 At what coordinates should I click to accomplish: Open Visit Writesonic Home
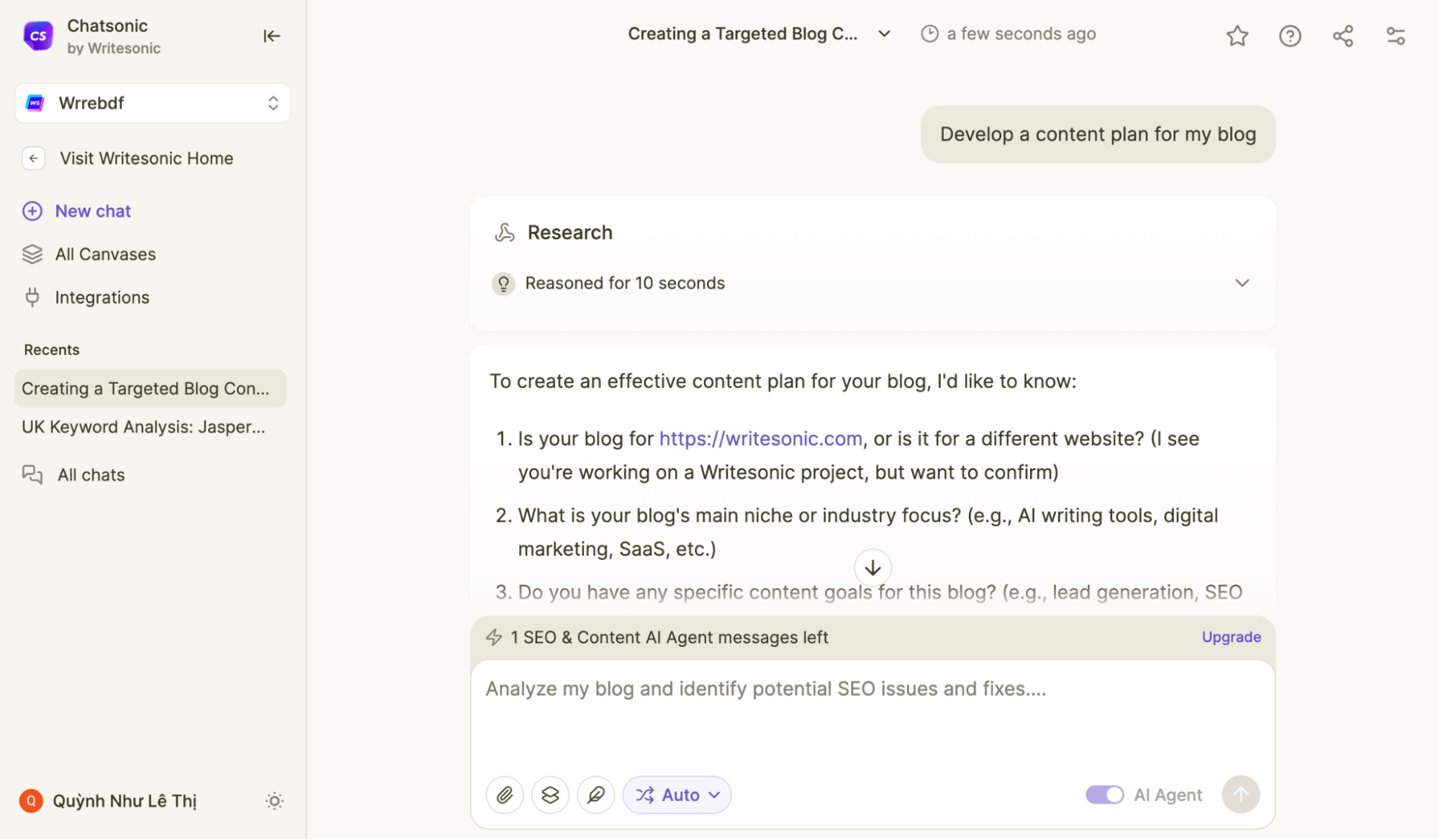click(146, 158)
